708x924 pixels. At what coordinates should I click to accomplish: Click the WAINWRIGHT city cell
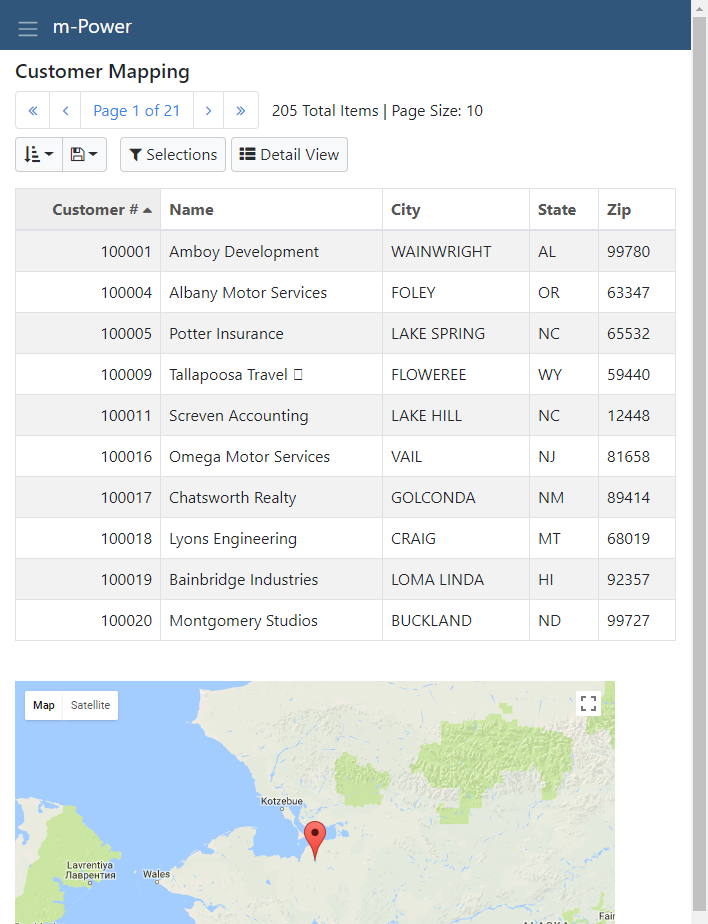pyautogui.click(x=456, y=252)
